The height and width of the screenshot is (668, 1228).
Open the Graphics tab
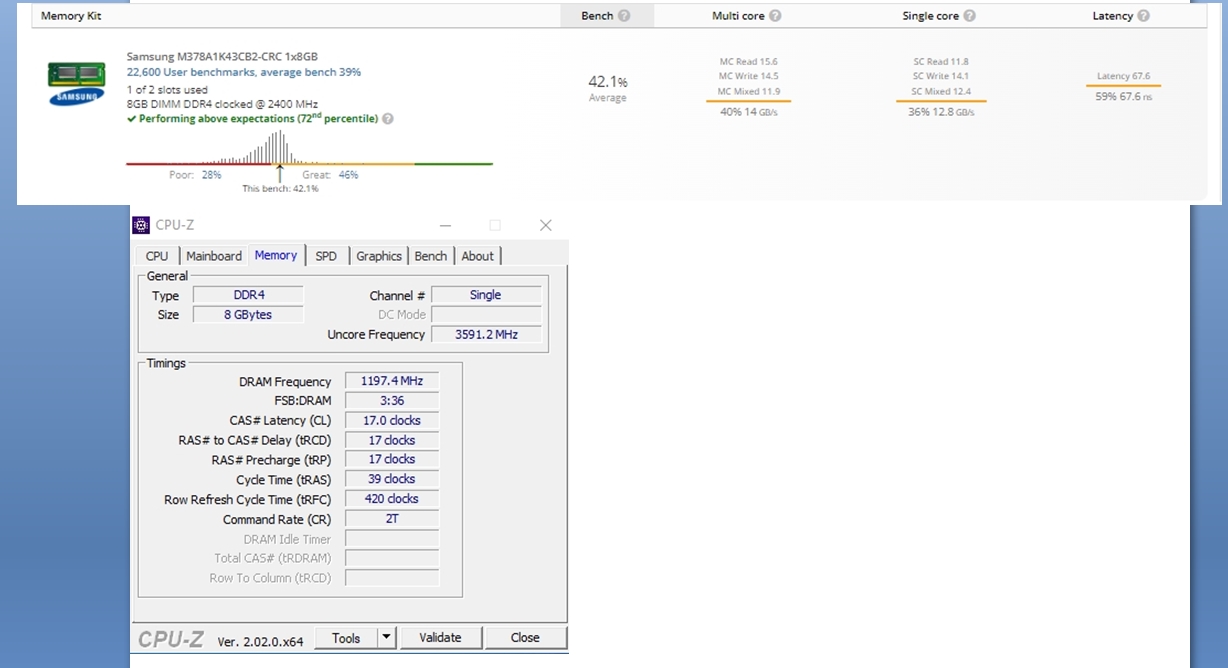point(379,256)
